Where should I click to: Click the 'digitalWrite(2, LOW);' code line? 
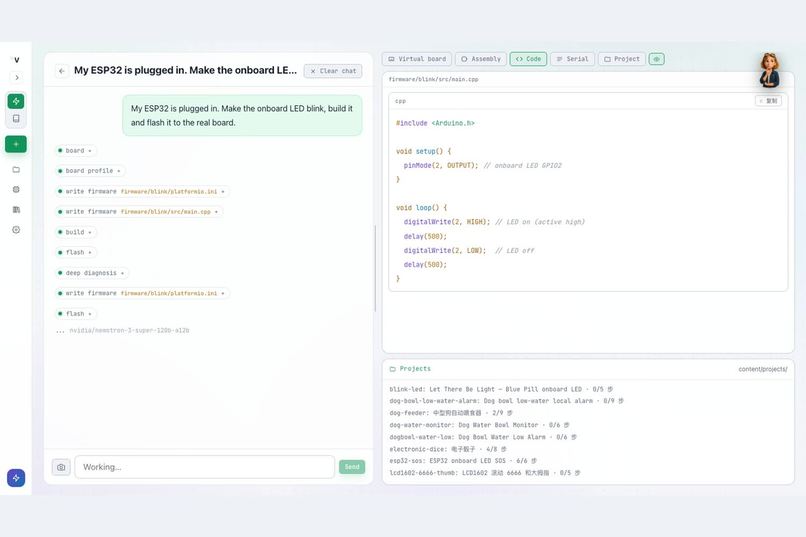point(445,251)
